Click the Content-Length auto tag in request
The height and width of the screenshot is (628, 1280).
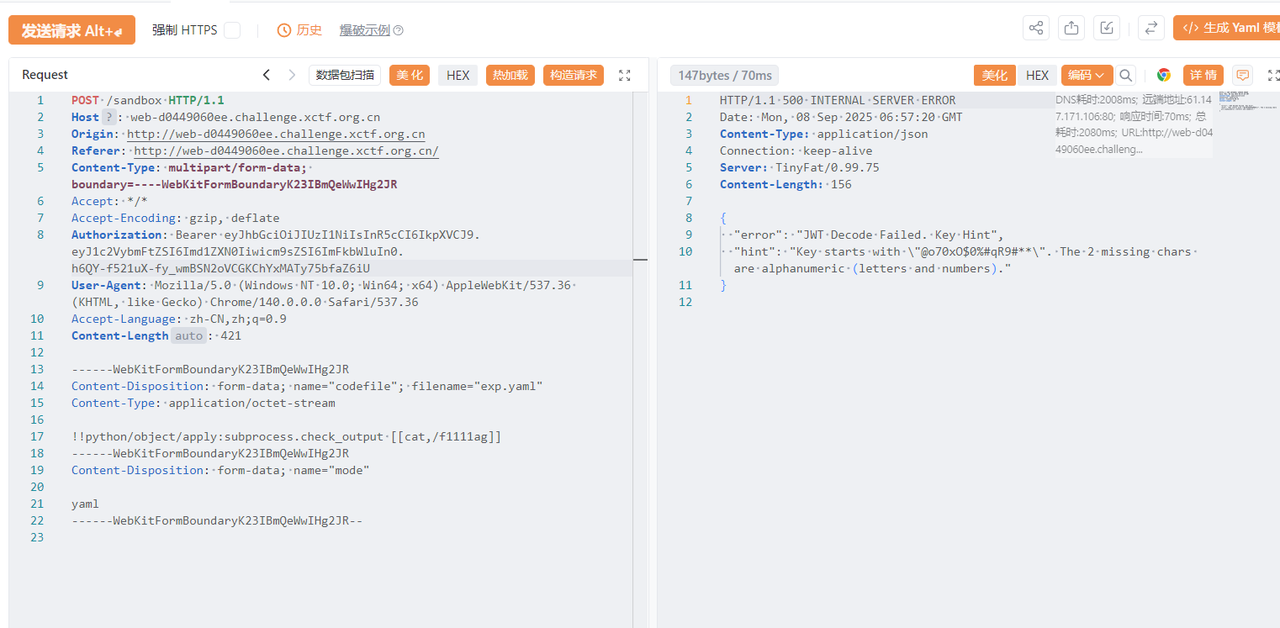pyautogui.click(x=189, y=336)
